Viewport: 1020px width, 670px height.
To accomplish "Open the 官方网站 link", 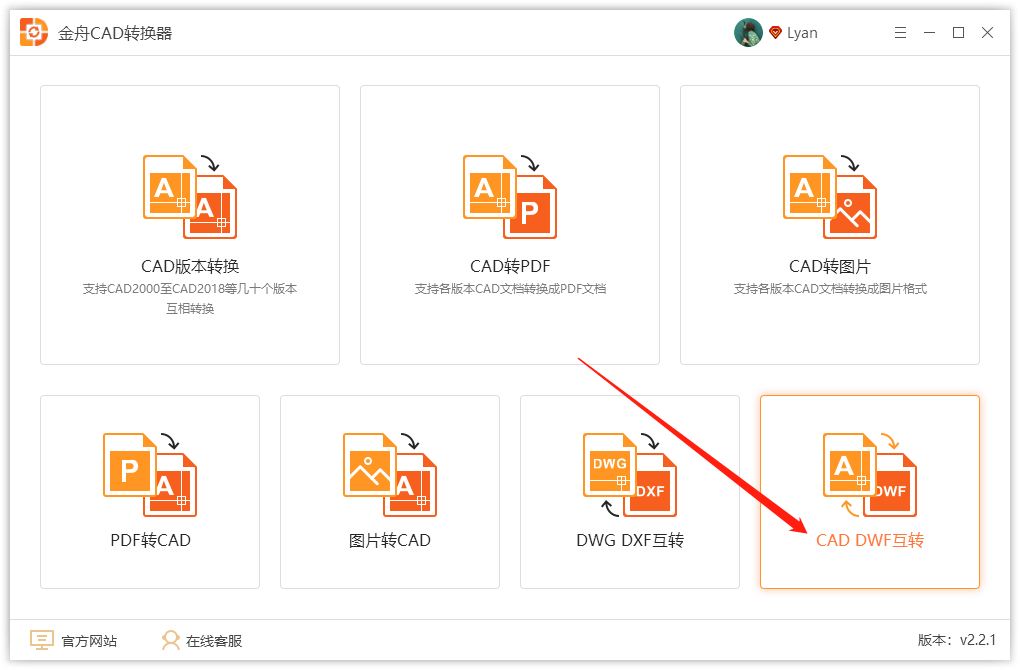I will coord(89,641).
